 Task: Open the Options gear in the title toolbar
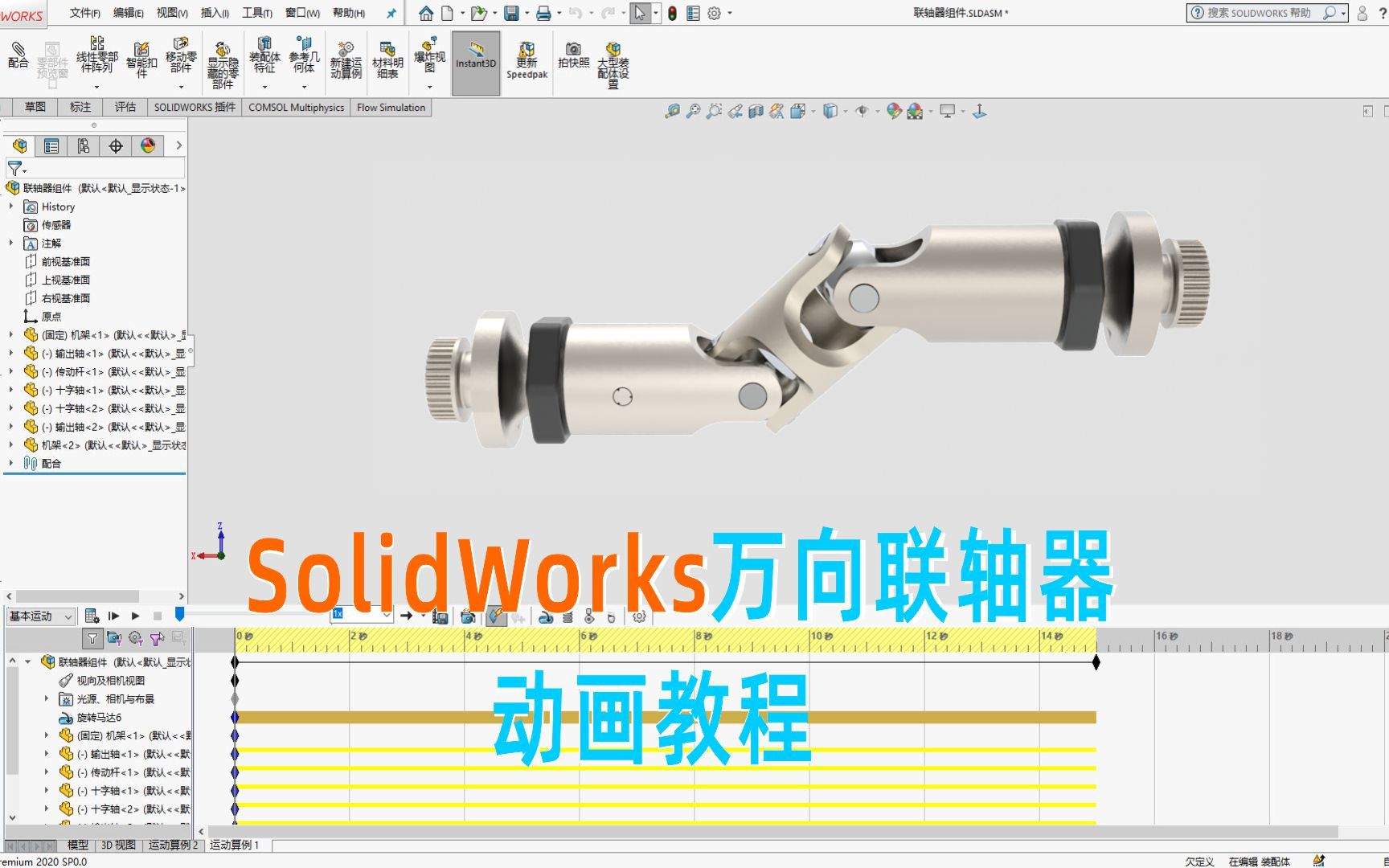coord(714,13)
